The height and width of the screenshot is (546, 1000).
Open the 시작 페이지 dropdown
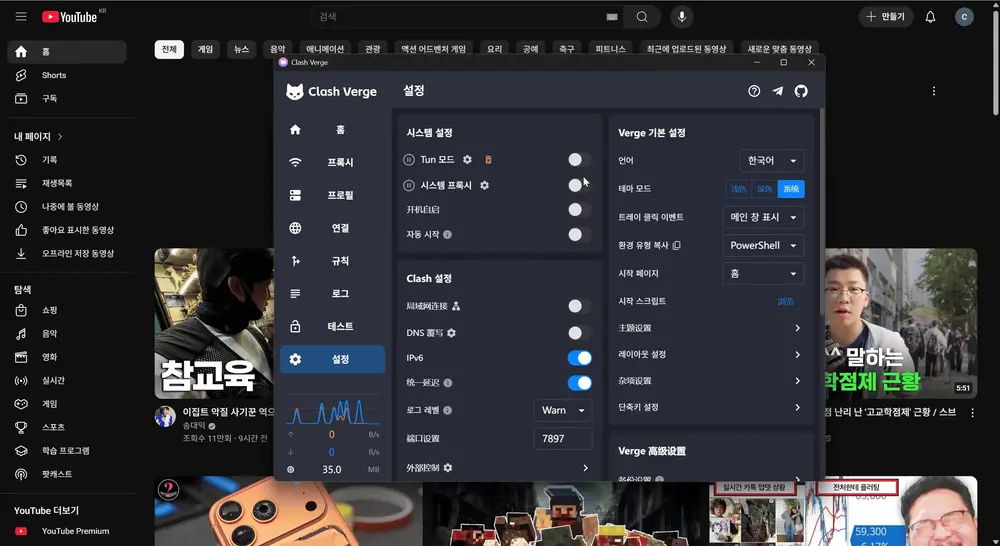763,274
